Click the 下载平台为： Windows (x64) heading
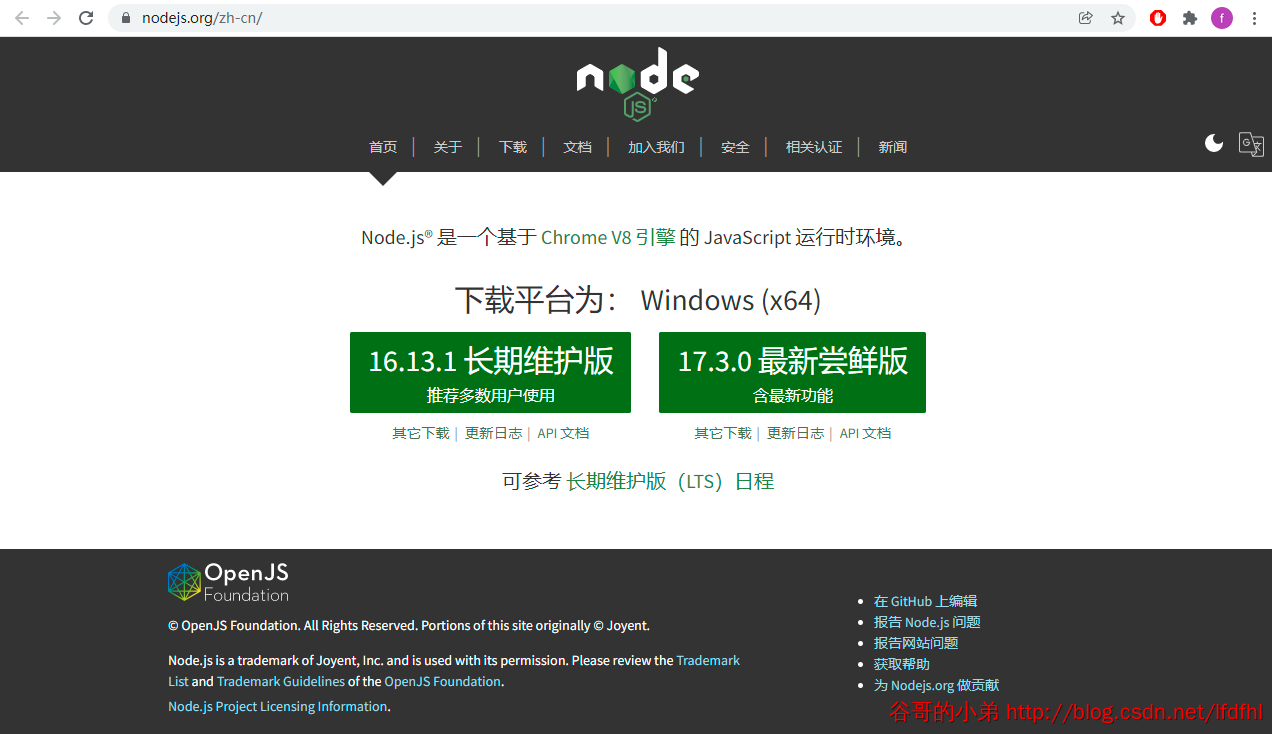 pos(637,300)
